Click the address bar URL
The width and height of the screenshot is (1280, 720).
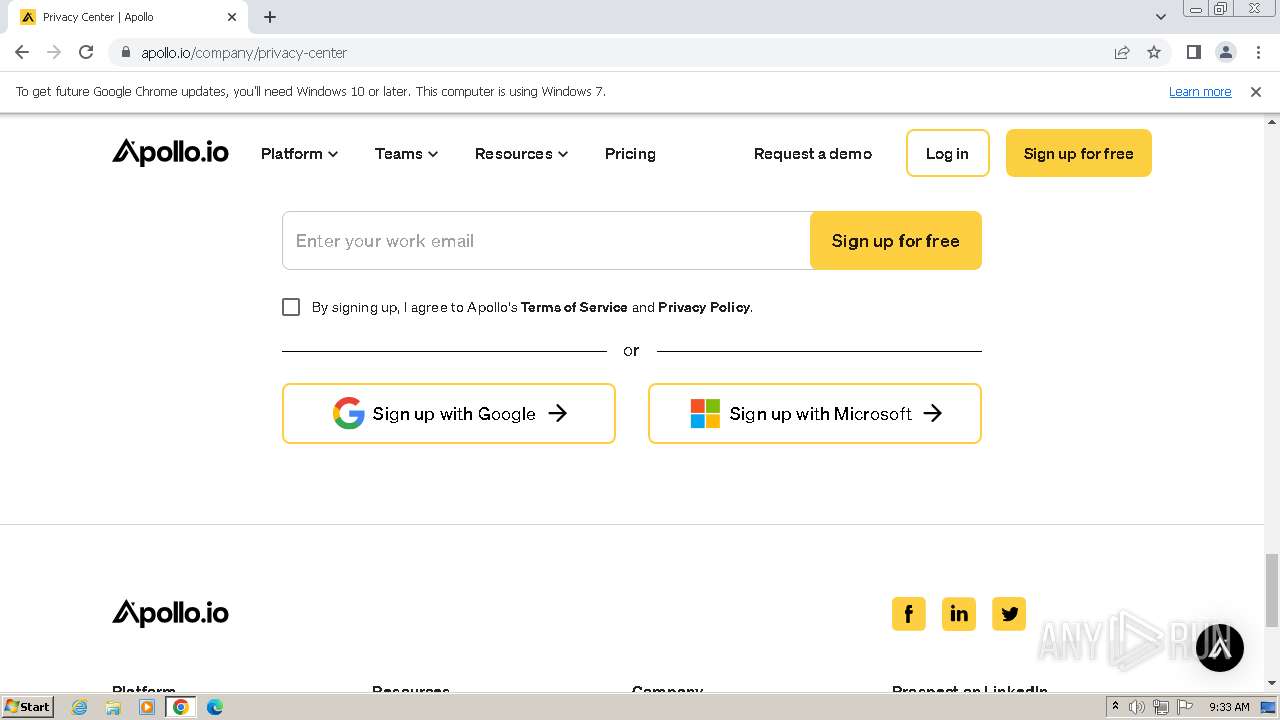(x=244, y=52)
